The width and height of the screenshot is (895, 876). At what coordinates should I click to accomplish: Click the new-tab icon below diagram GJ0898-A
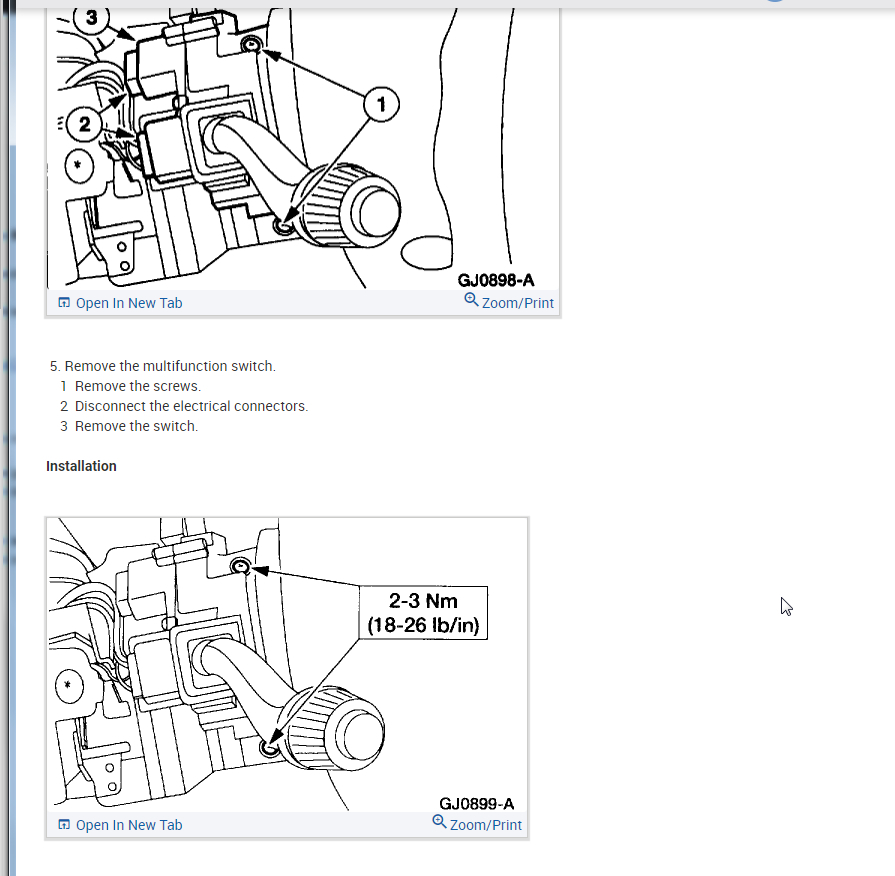click(64, 302)
